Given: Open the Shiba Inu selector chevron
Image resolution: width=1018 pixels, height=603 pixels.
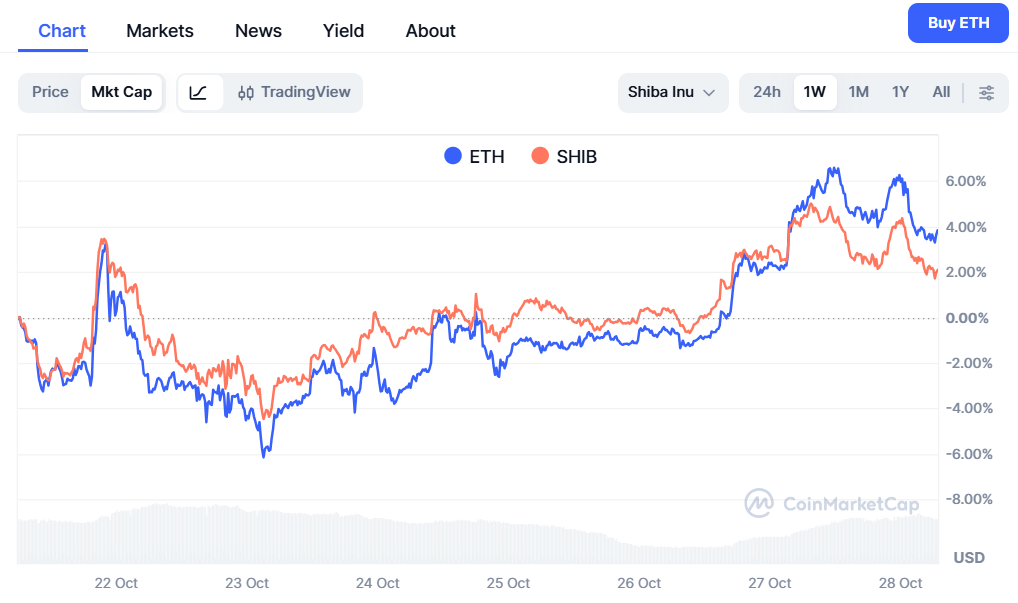Looking at the screenshot, I should (711, 92).
